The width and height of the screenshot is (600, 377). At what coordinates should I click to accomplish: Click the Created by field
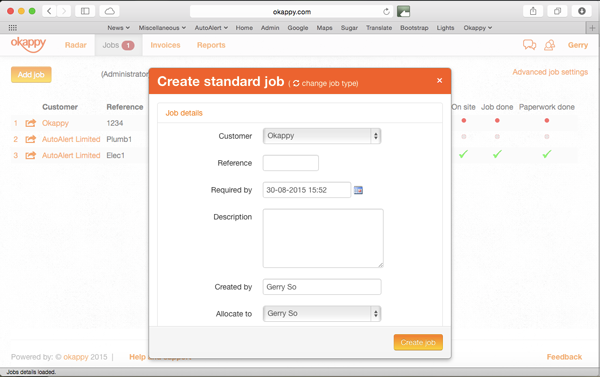click(x=322, y=287)
